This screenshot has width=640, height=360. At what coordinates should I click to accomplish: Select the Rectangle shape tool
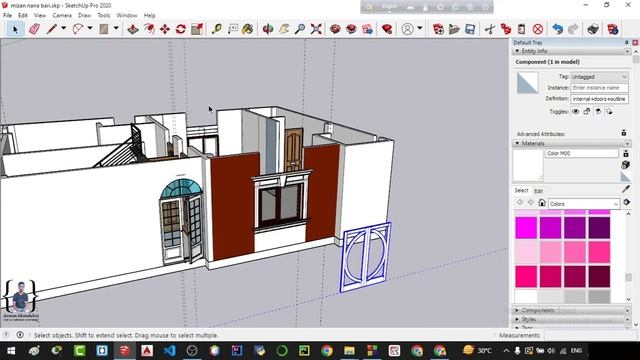point(104,29)
